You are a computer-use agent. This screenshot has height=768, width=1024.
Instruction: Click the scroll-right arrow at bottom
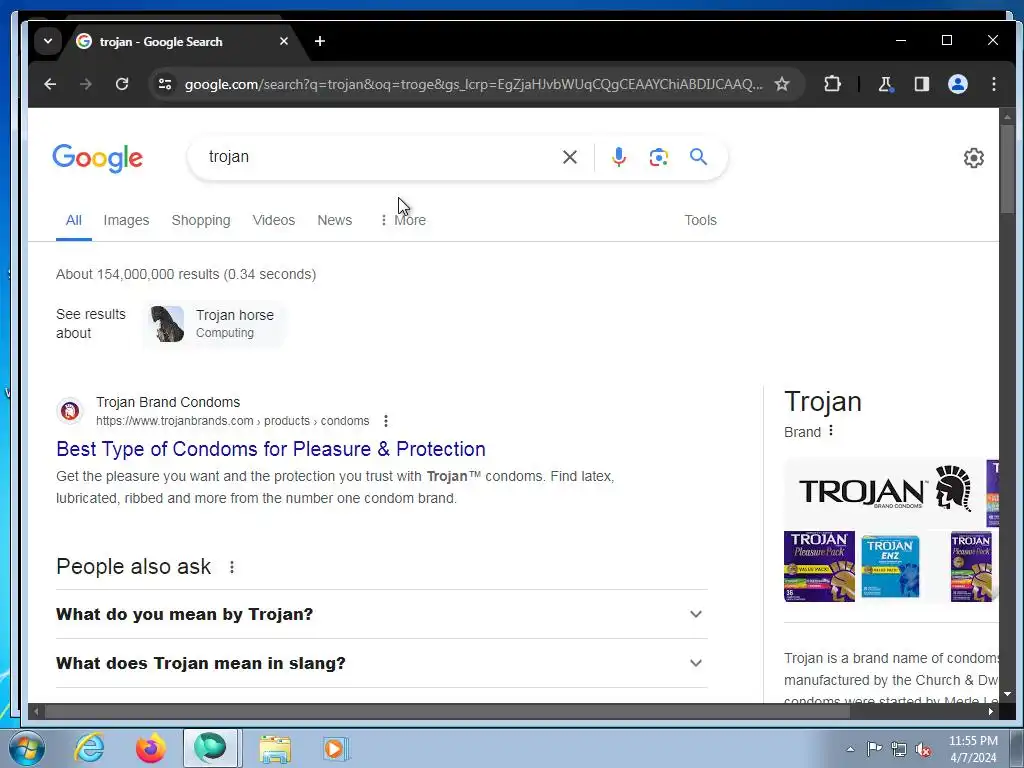[x=991, y=711]
